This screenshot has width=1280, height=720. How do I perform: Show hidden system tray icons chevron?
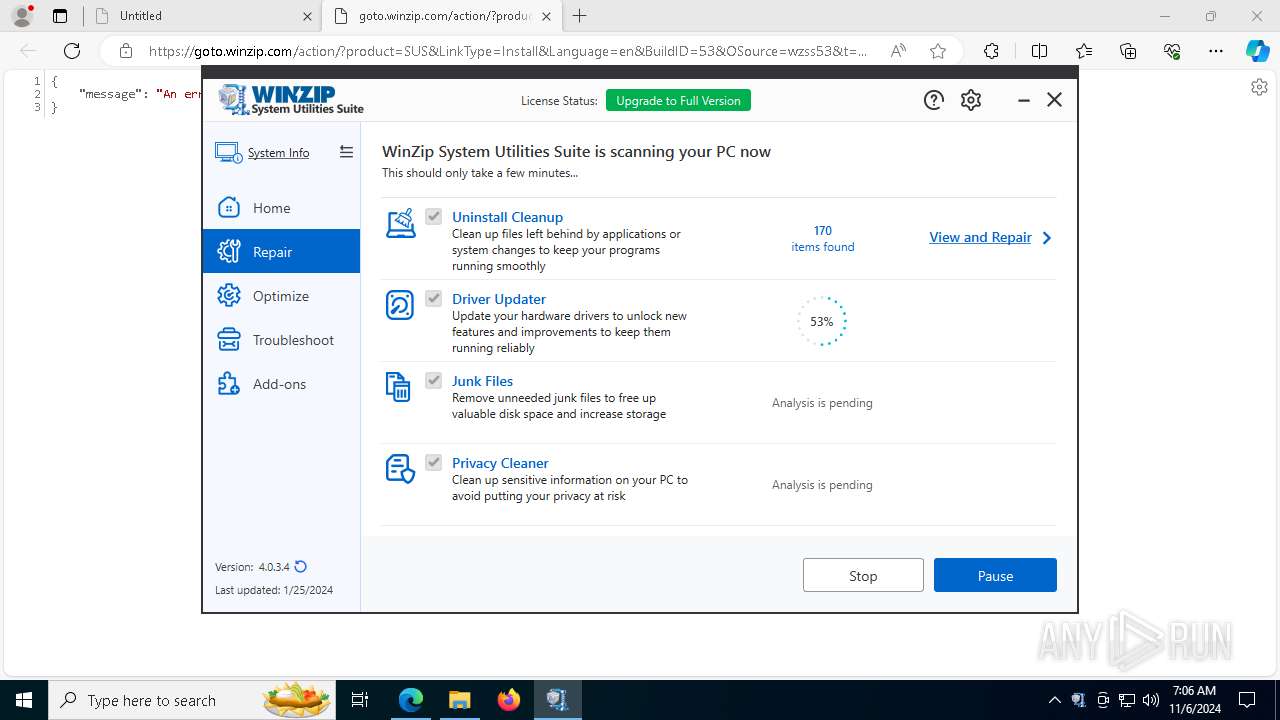point(1055,700)
